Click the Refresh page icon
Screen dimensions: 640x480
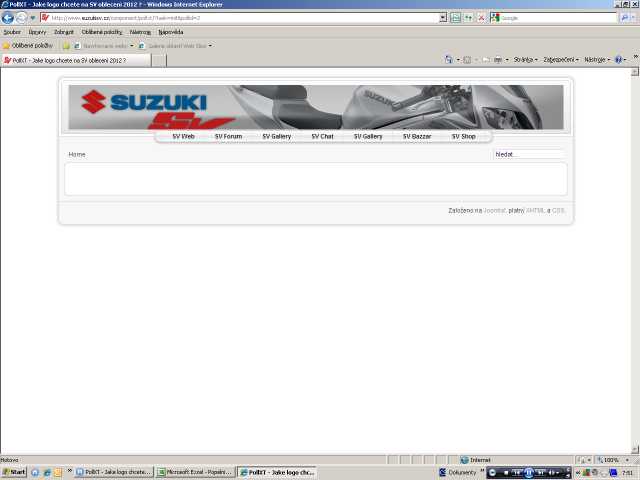[x=469, y=18]
